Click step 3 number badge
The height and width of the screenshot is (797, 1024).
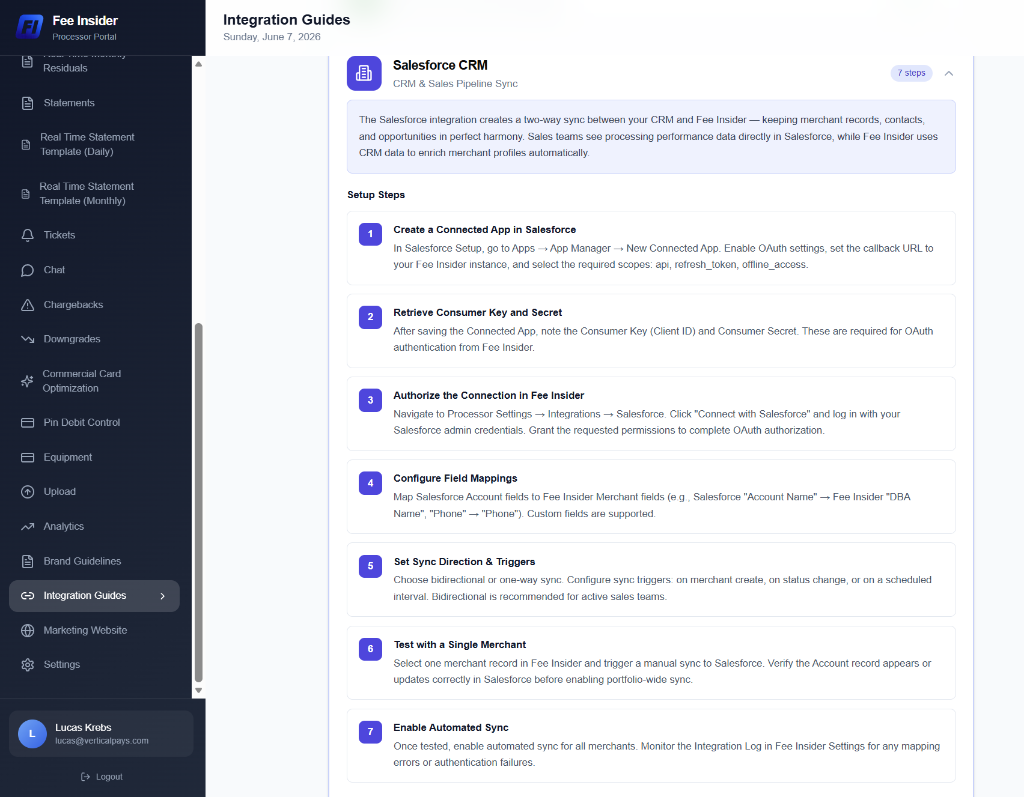370,400
